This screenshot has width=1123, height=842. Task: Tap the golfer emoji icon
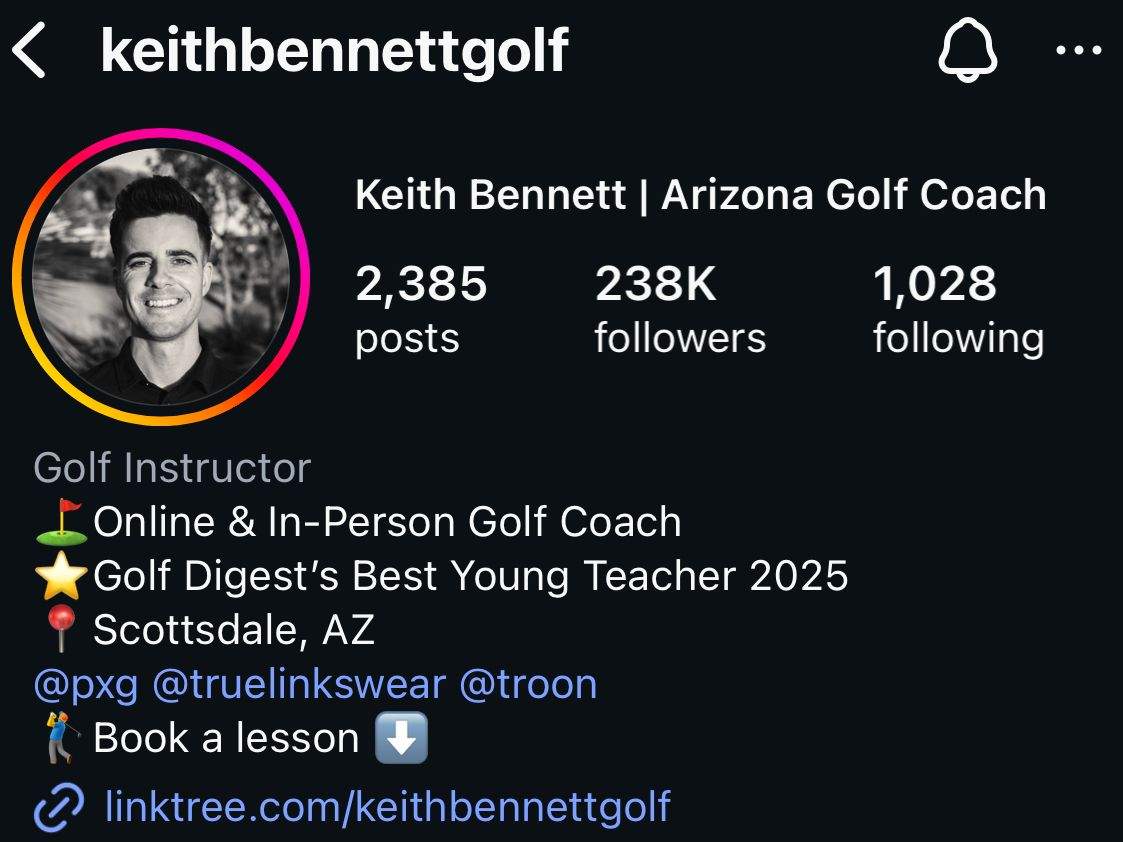coord(59,738)
